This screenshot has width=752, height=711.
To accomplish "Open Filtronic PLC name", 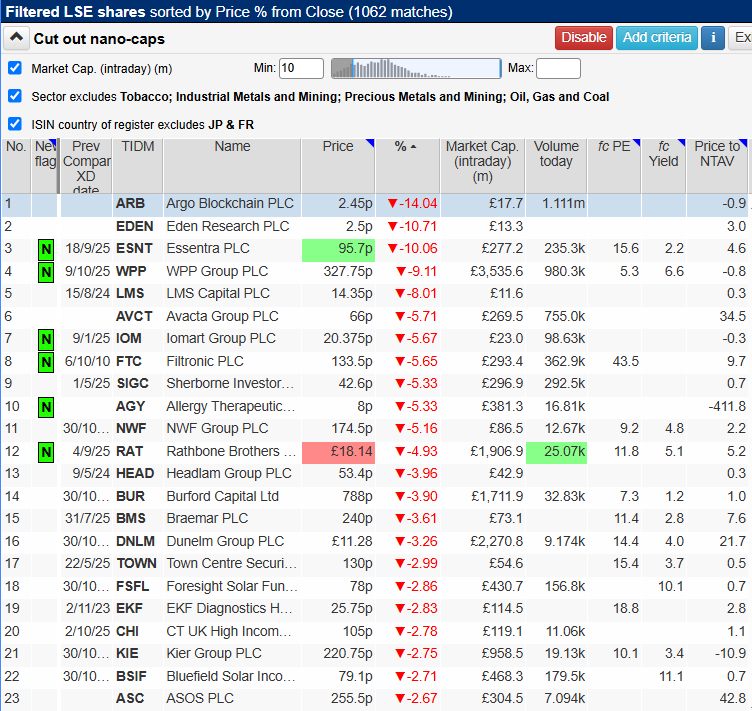I will (205, 361).
